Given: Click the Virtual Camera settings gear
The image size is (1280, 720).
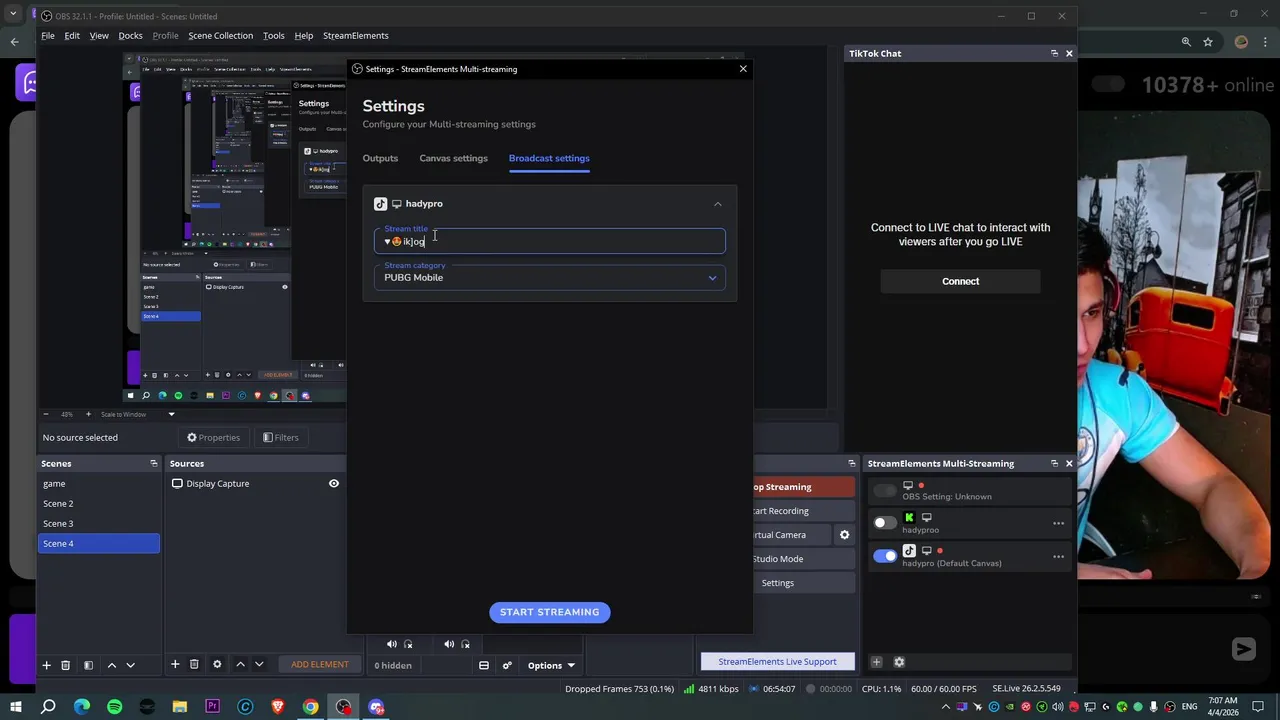Looking at the screenshot, I should (844, 535).
